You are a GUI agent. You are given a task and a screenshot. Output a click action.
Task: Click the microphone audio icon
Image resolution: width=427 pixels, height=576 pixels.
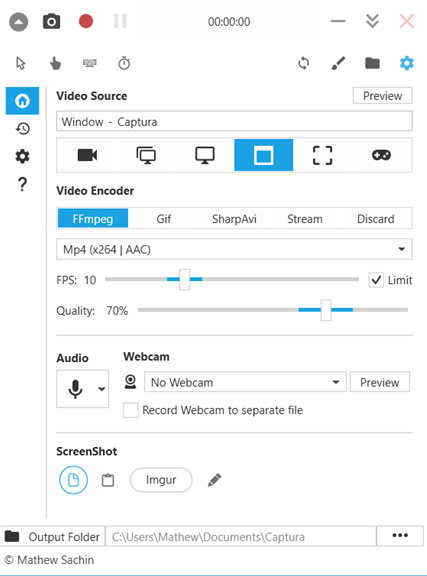point(75,389)
